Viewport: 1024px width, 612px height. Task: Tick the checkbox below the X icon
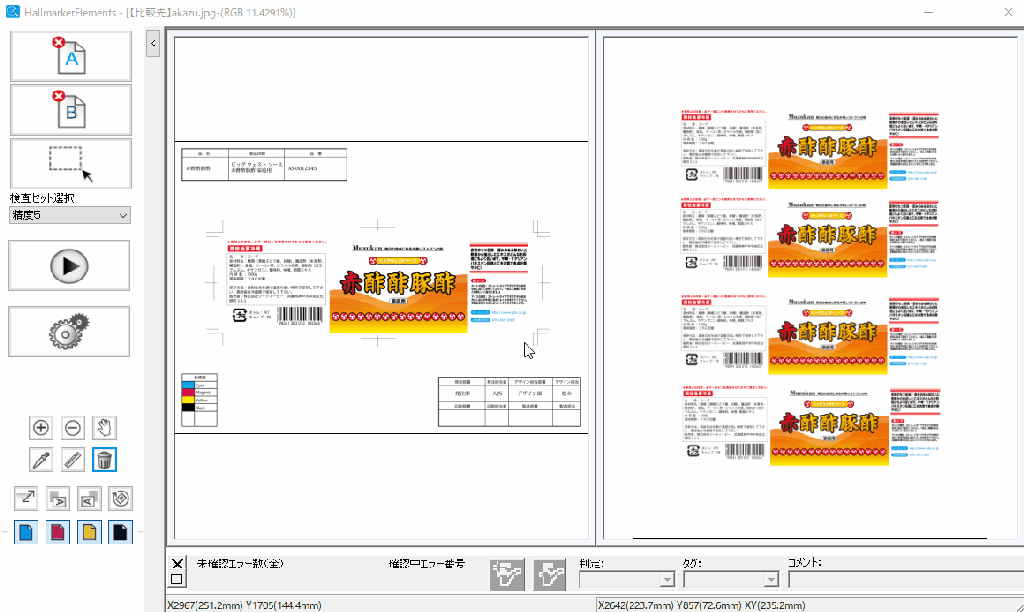(x=177, y=579)
